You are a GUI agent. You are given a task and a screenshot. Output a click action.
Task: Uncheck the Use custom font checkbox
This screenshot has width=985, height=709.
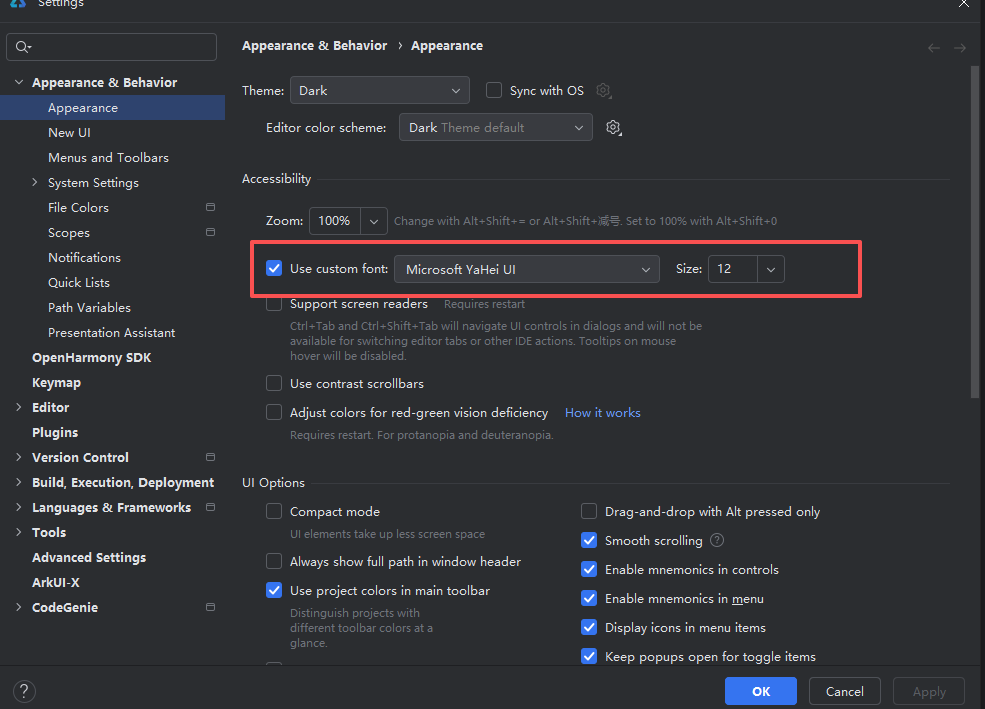tap(274, 268)
